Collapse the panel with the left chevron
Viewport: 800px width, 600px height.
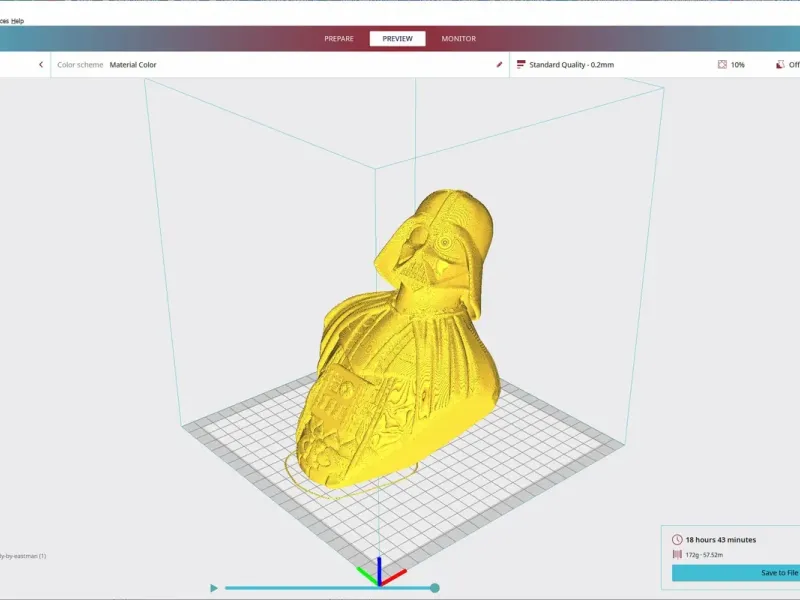(x=41, y=65)
